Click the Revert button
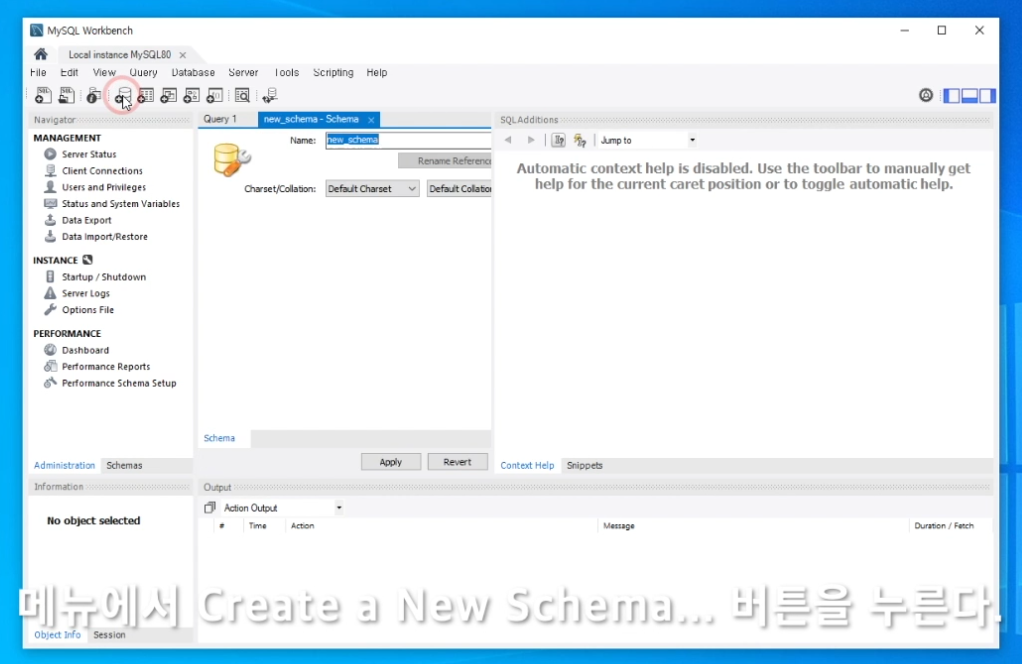Viewport: 1022px width, 664px height. point(457,462)
